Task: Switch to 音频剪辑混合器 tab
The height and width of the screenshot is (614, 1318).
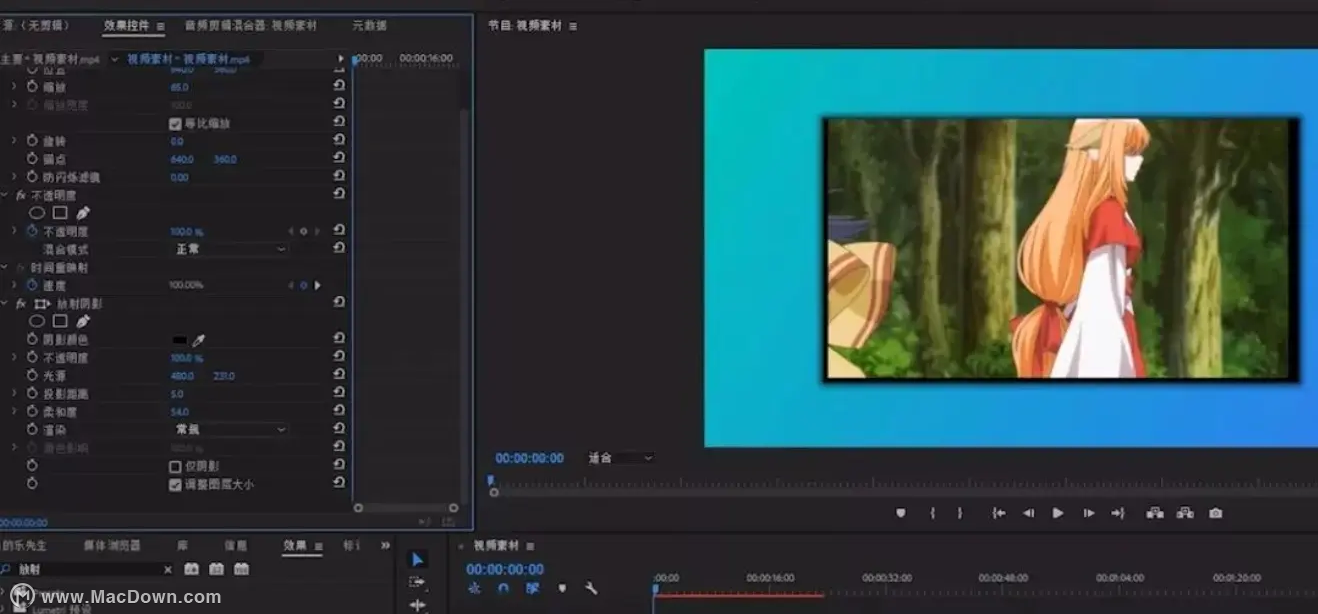Action: 250,25
